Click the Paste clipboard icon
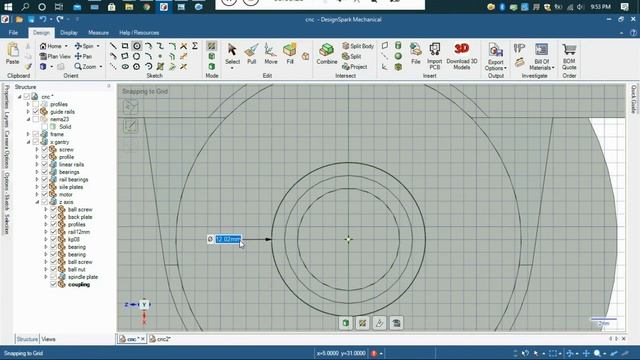Image resolution: width=640 pixels, height=360 pixels. 13,54
